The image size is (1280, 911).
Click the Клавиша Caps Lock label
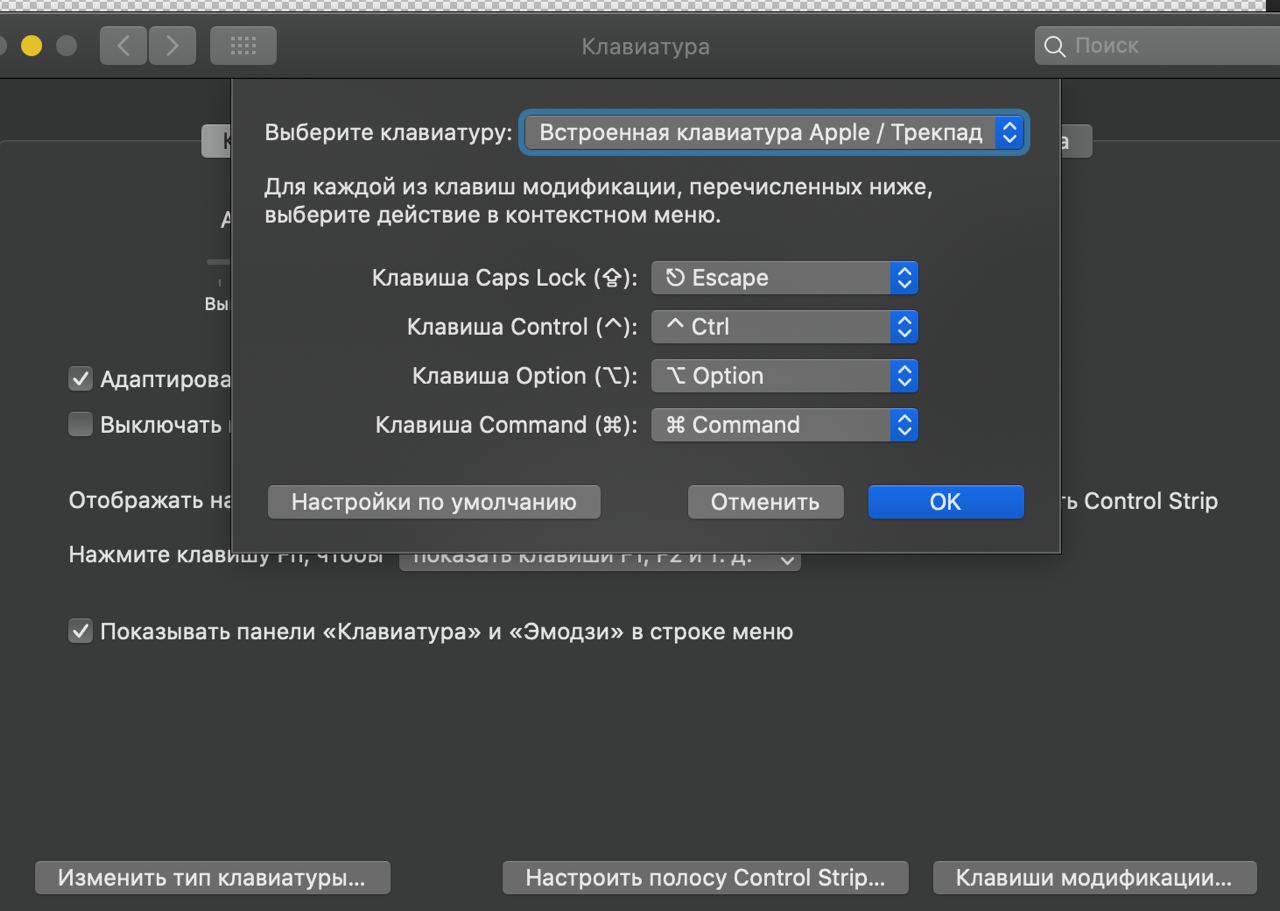(x=505, y=278)
